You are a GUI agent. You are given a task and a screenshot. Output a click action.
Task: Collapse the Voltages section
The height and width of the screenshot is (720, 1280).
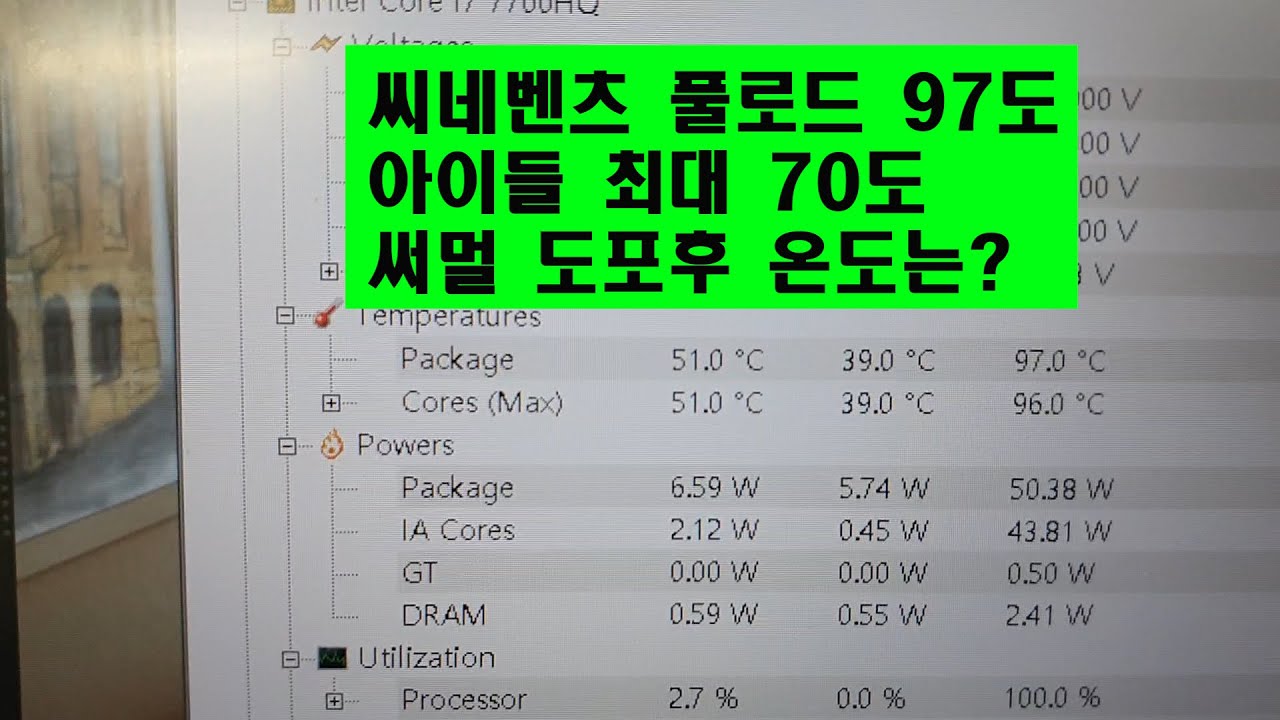(282, 45)
